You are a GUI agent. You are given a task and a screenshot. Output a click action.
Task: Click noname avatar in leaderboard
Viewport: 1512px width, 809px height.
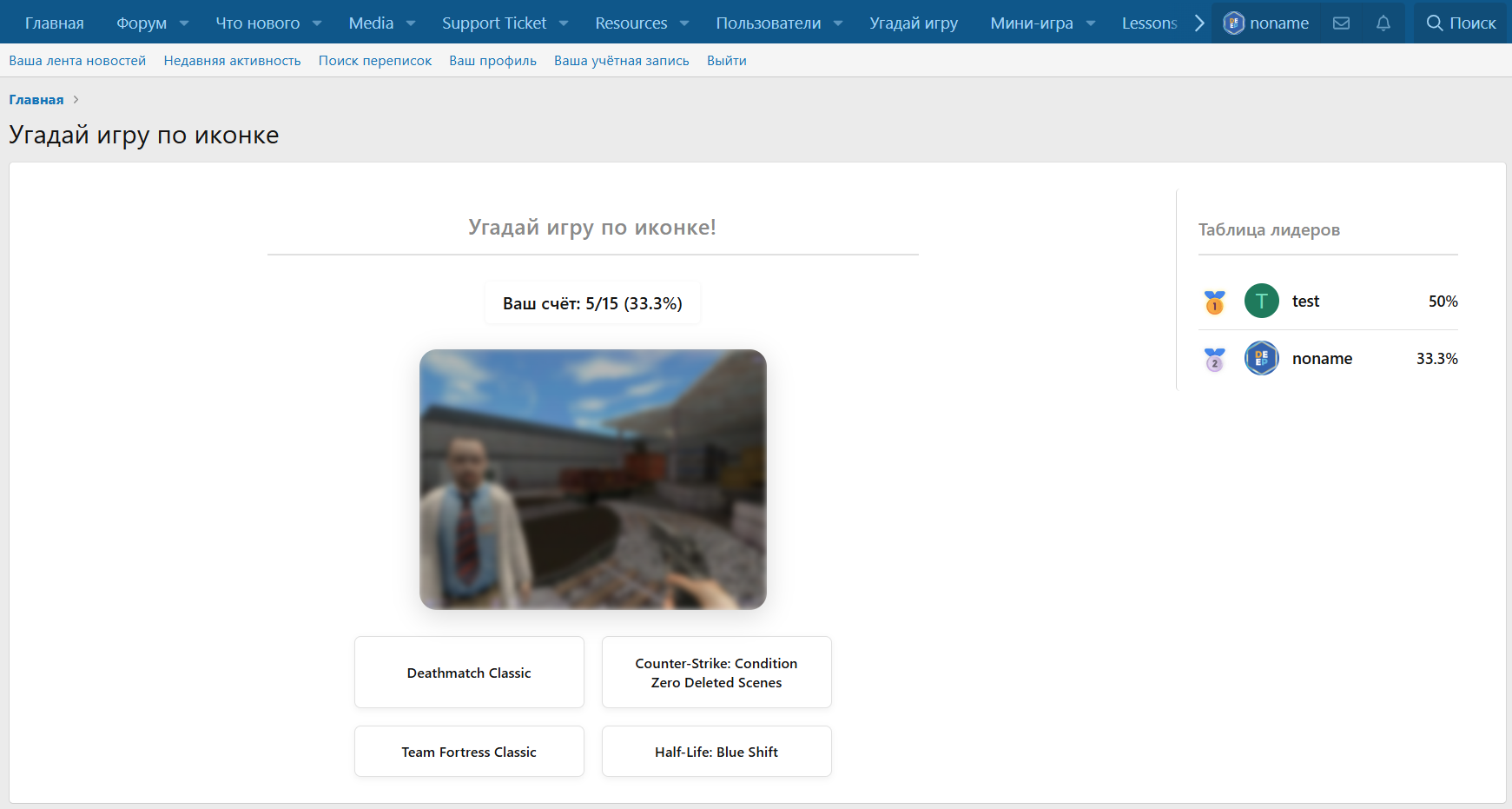point(1261,358)
